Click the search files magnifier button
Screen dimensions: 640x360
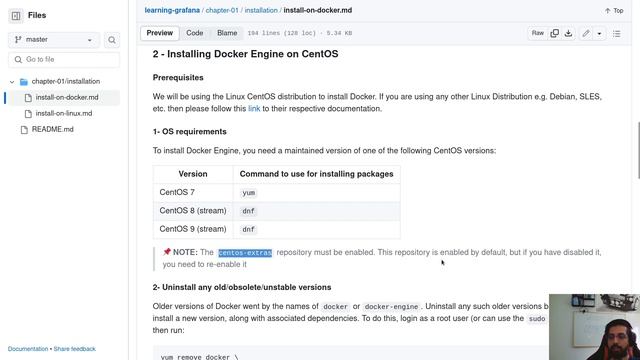[x=111, y=40]
